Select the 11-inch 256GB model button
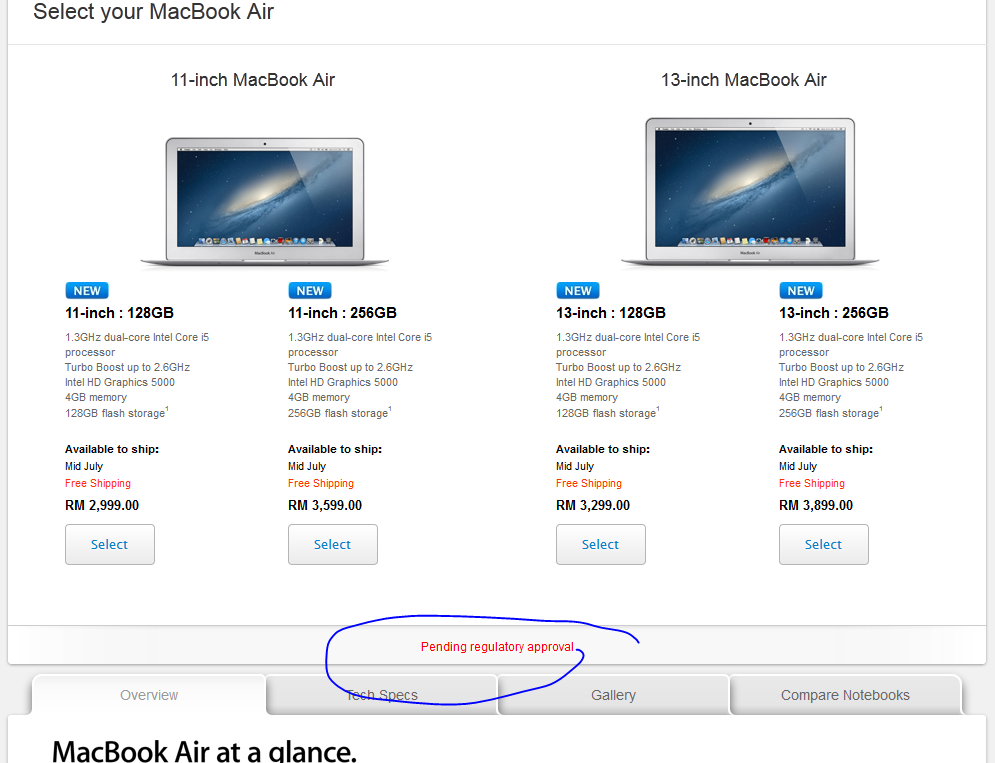 [x=333, y=544]
